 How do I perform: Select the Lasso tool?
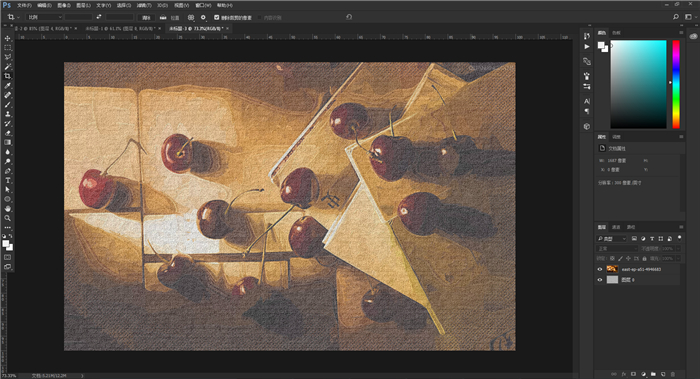pyautogui.click(x=8, y=57)
